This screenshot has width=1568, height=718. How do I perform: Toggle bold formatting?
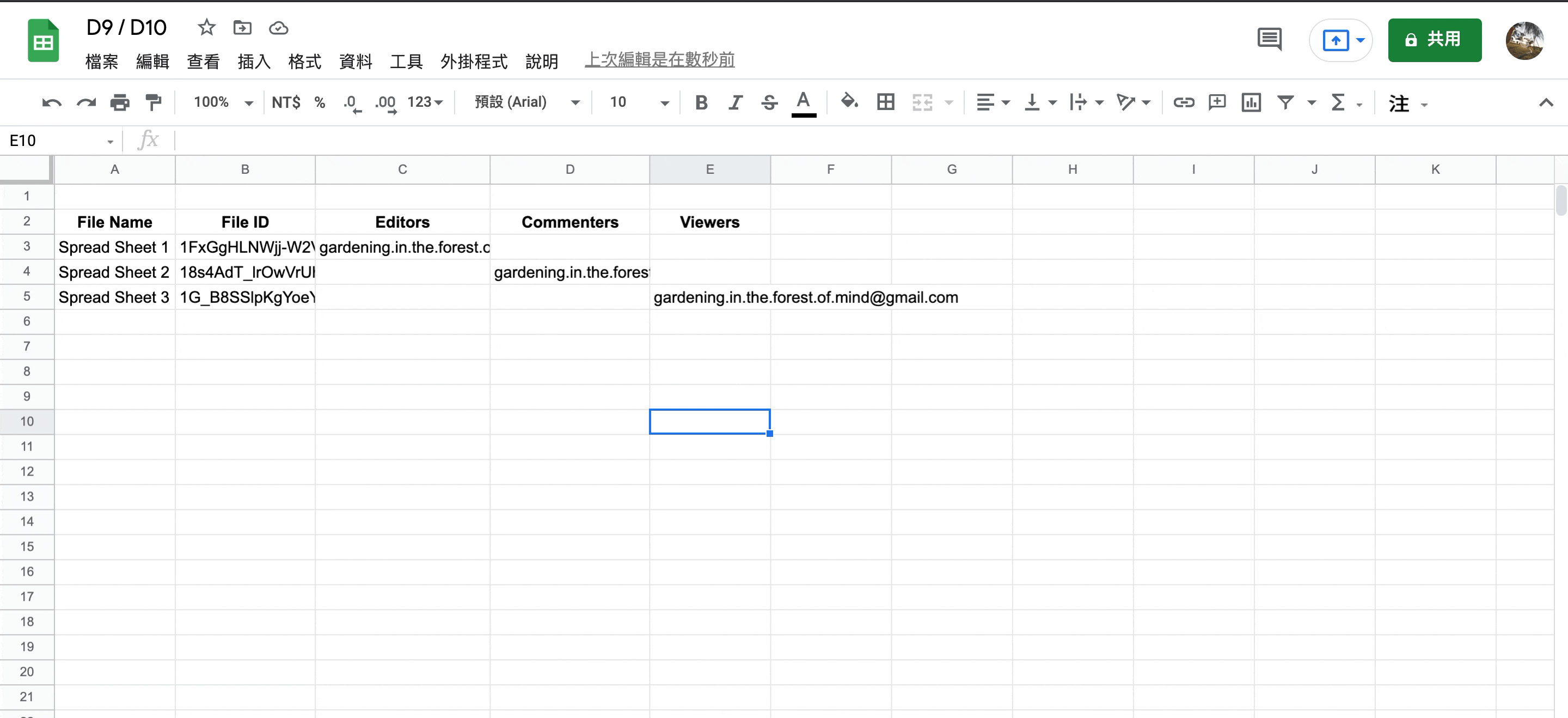pos(701,102)
